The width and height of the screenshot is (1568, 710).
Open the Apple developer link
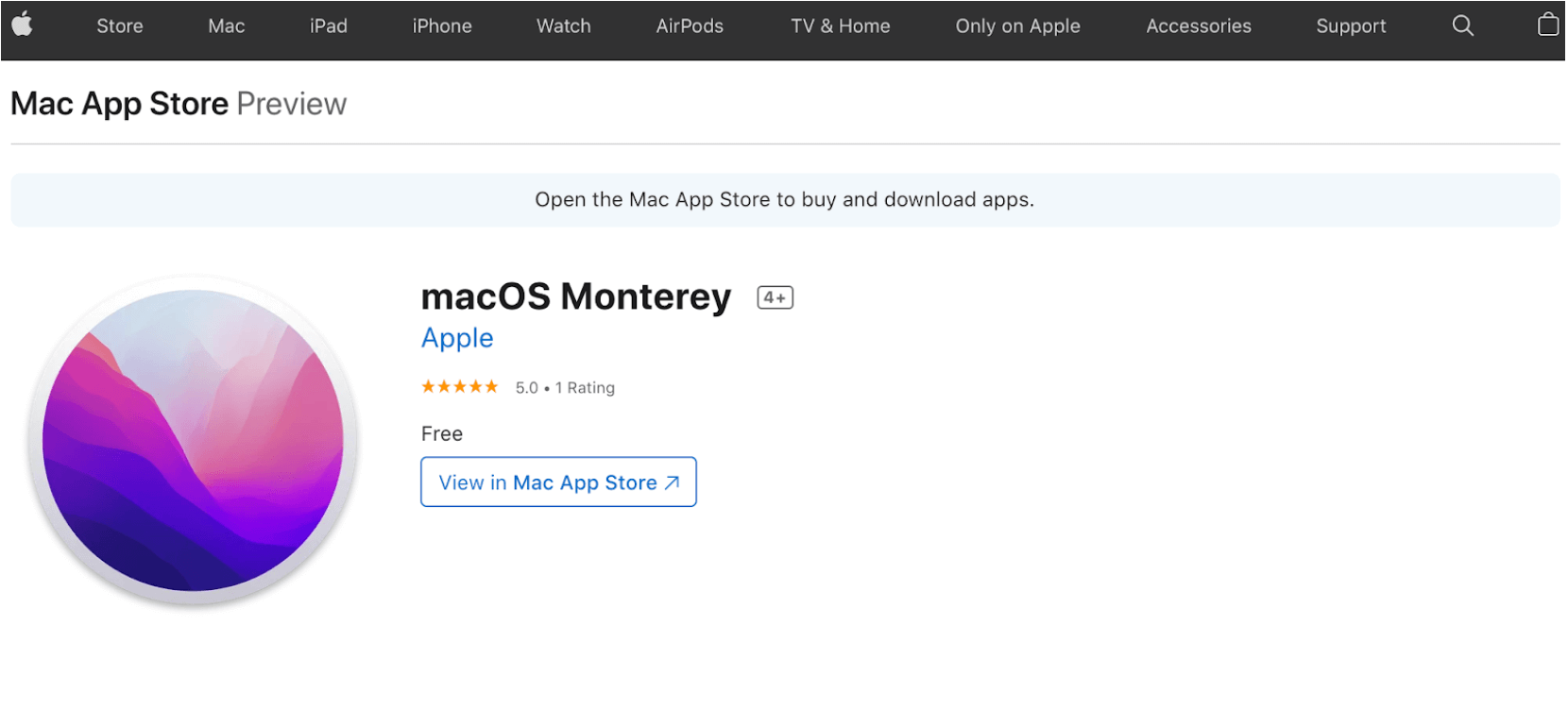pyautogui.click(x=457, y=338)
